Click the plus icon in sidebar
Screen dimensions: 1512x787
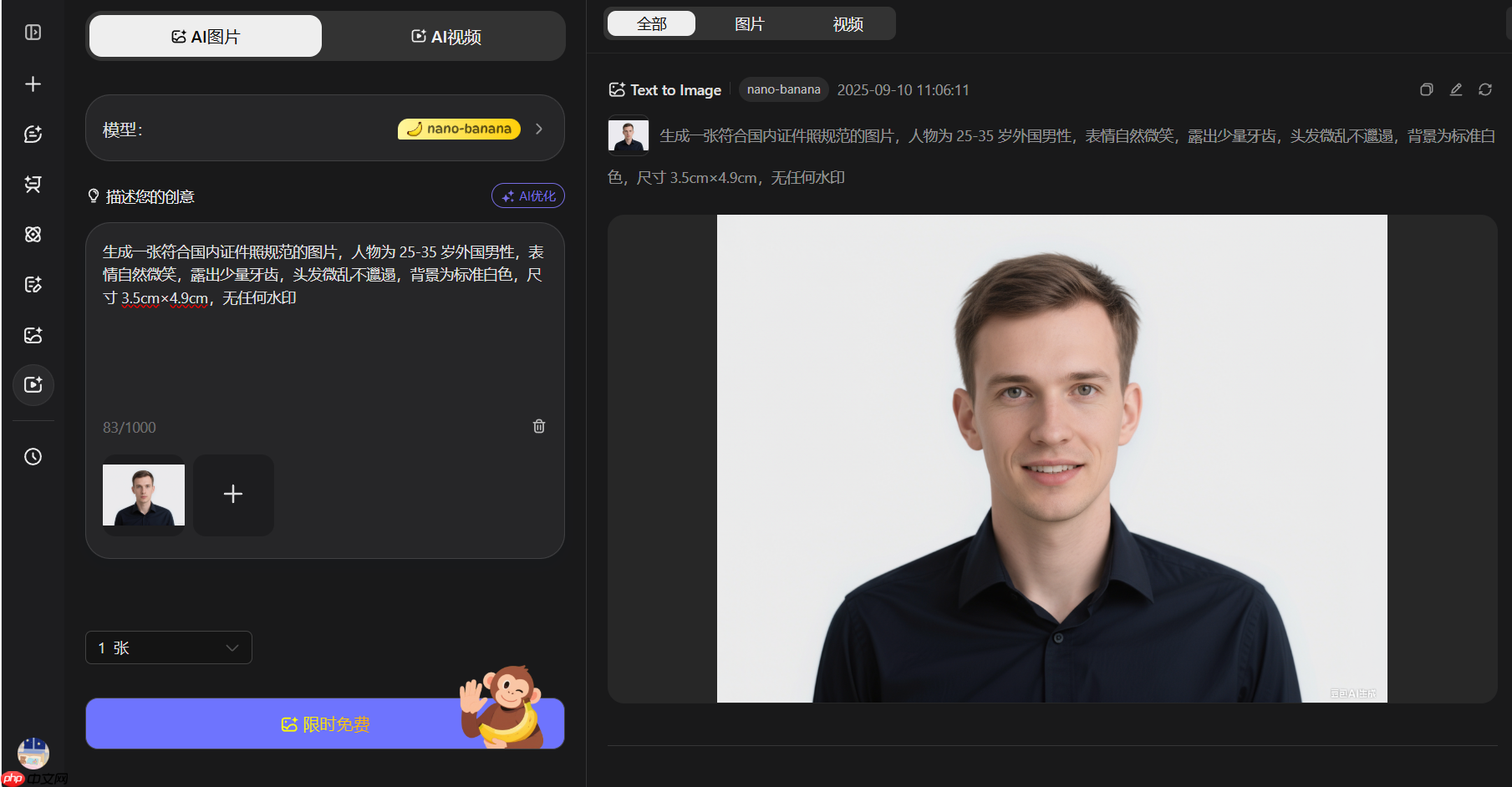tap(33, 84)
